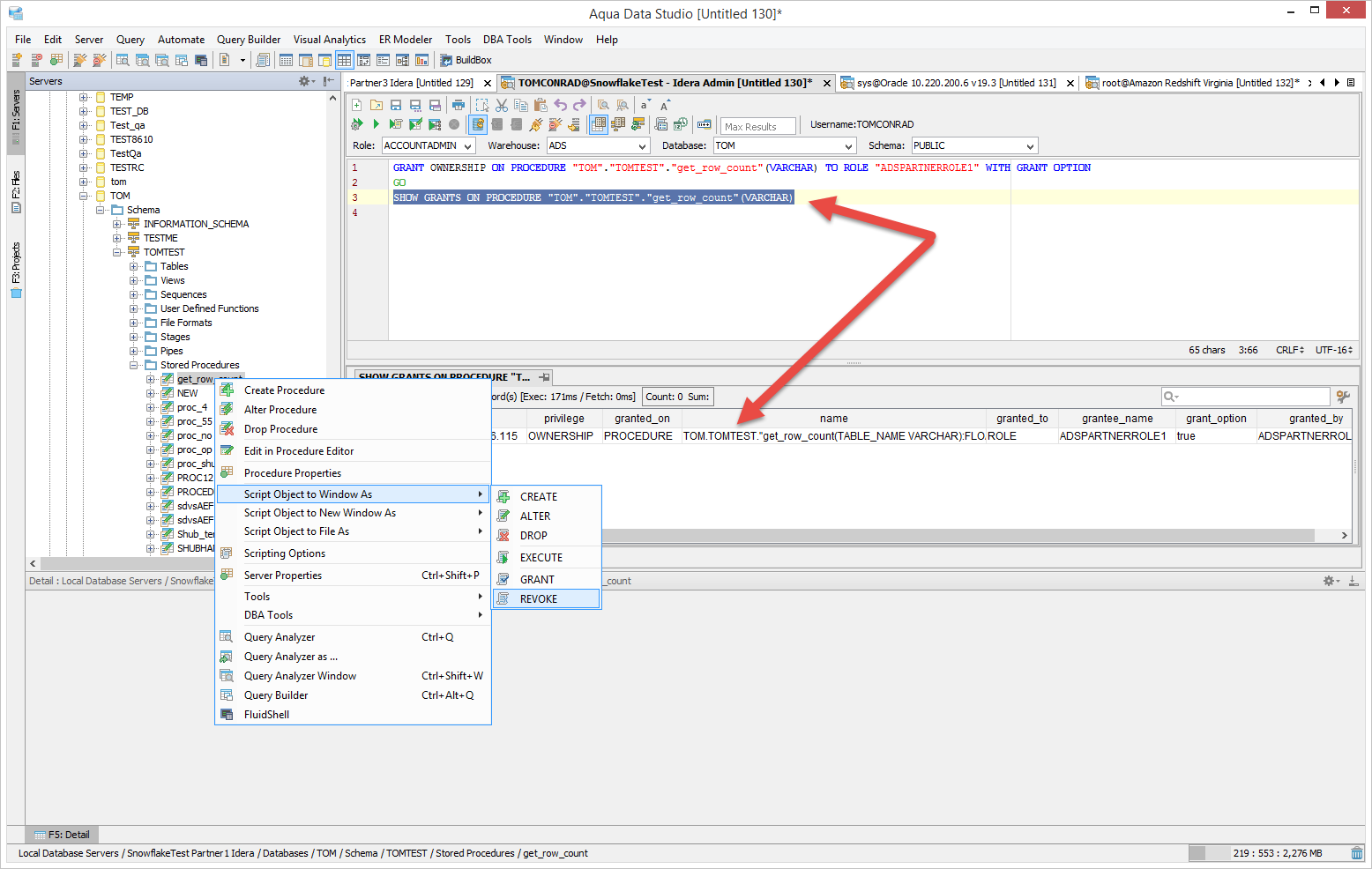Click the Execute green play icon
Viewport: 1372px width, 869px height.
377,124
